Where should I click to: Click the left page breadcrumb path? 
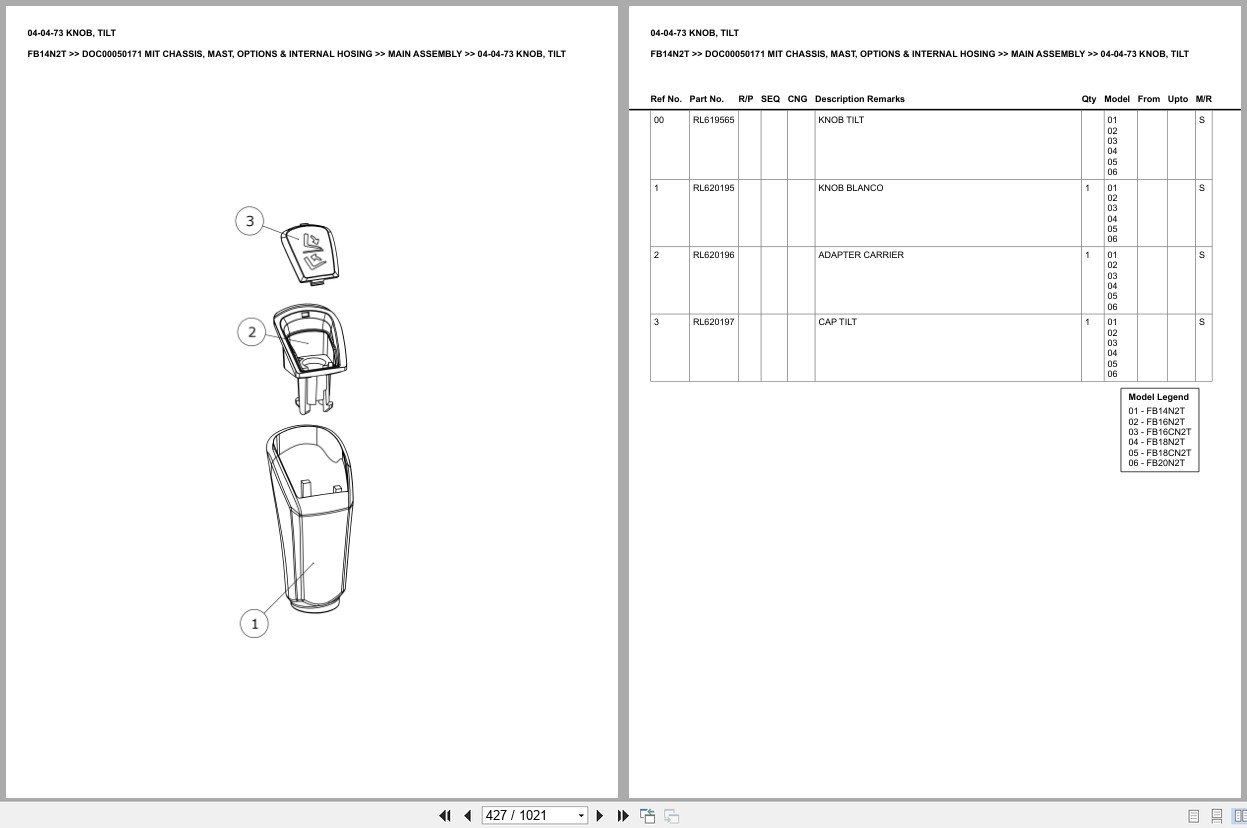click(x=296, y=54)
